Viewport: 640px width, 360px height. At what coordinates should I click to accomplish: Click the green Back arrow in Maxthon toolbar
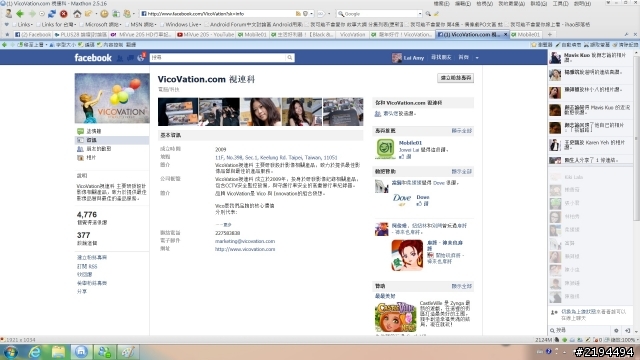click(20, 14)
